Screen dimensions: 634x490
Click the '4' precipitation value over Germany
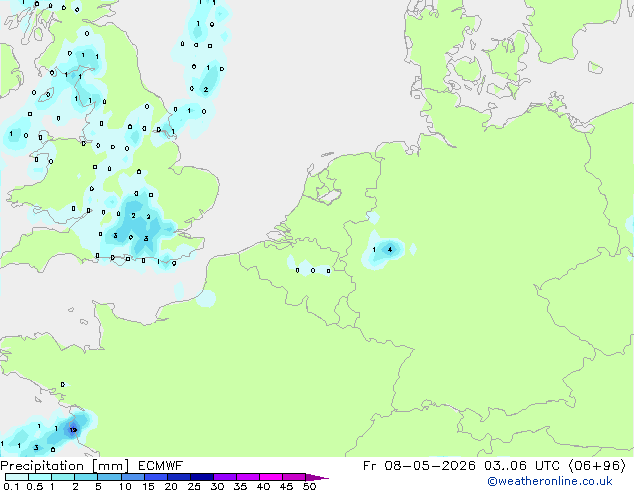[390, 249]
